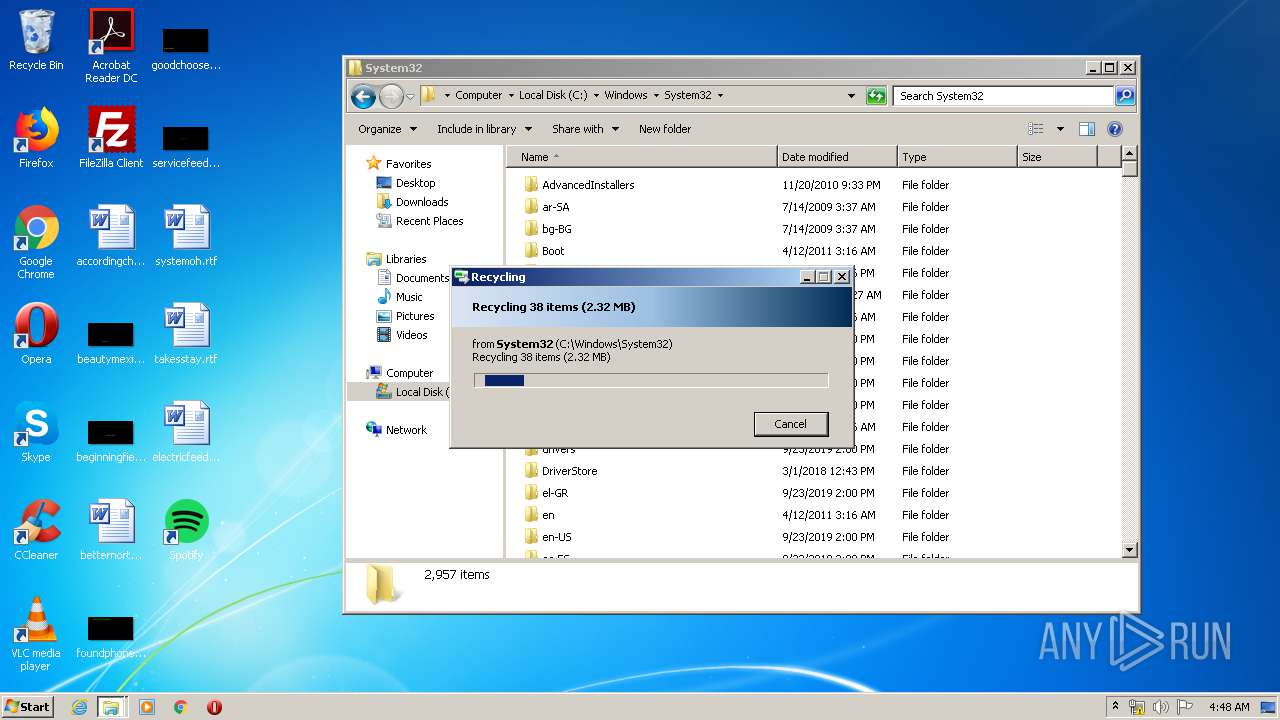The width and height of the screenshot is (1280, 720).
Task: Show hidden system tray icons
Action: point(1115,706)
